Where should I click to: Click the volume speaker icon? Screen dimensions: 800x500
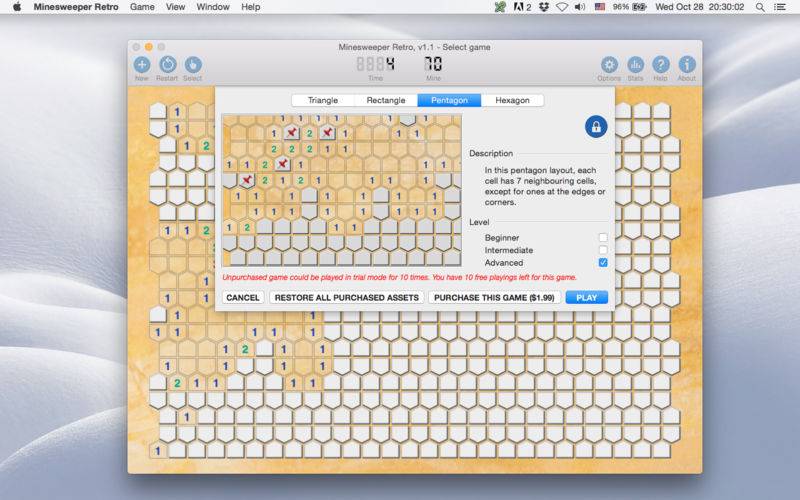click(x=580, y=7)
